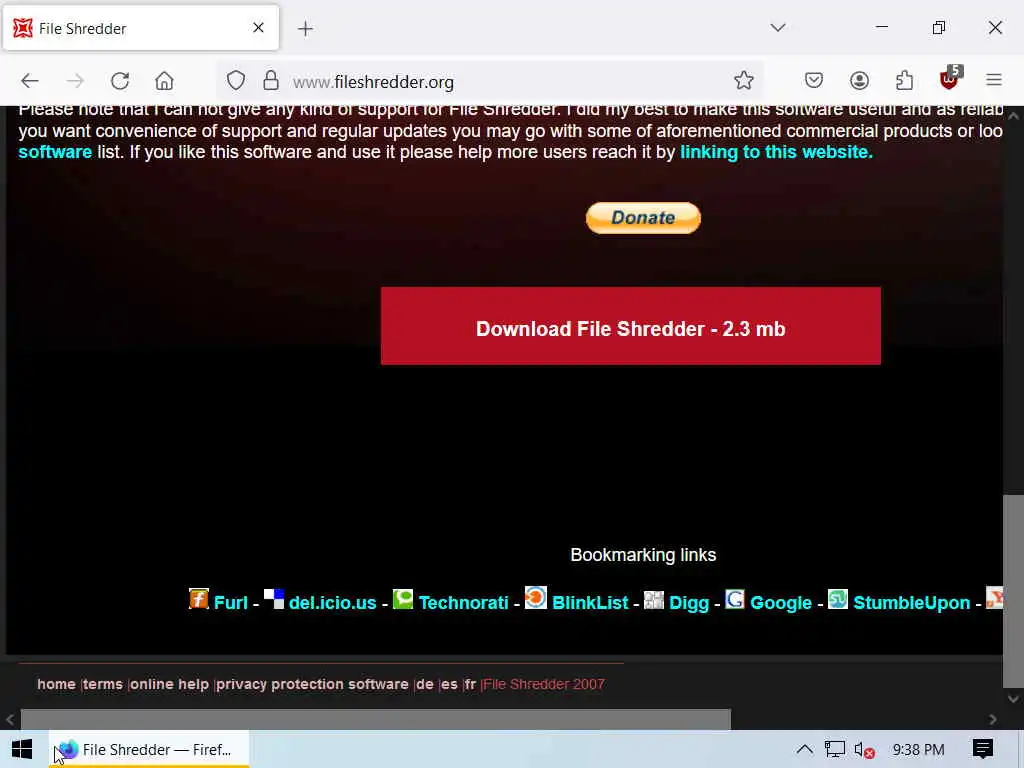This screenshot has height=768, width=1024.
Task: Go to the footer home link
Action: 56,684
